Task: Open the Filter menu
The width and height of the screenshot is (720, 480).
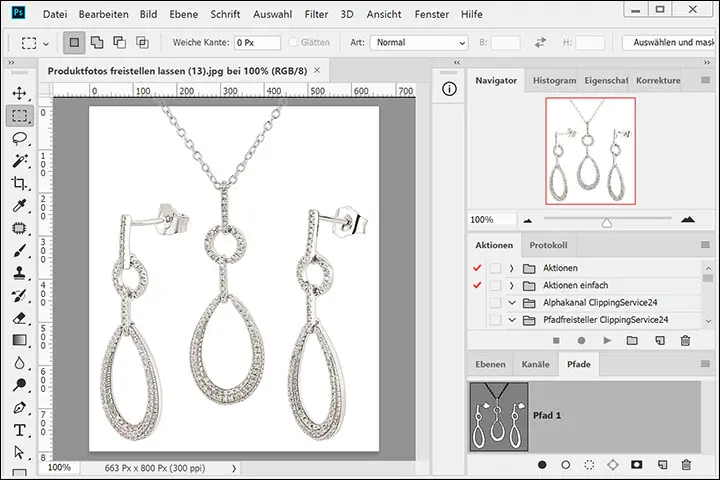Action: pyautogui.click(x=316, y=15)
